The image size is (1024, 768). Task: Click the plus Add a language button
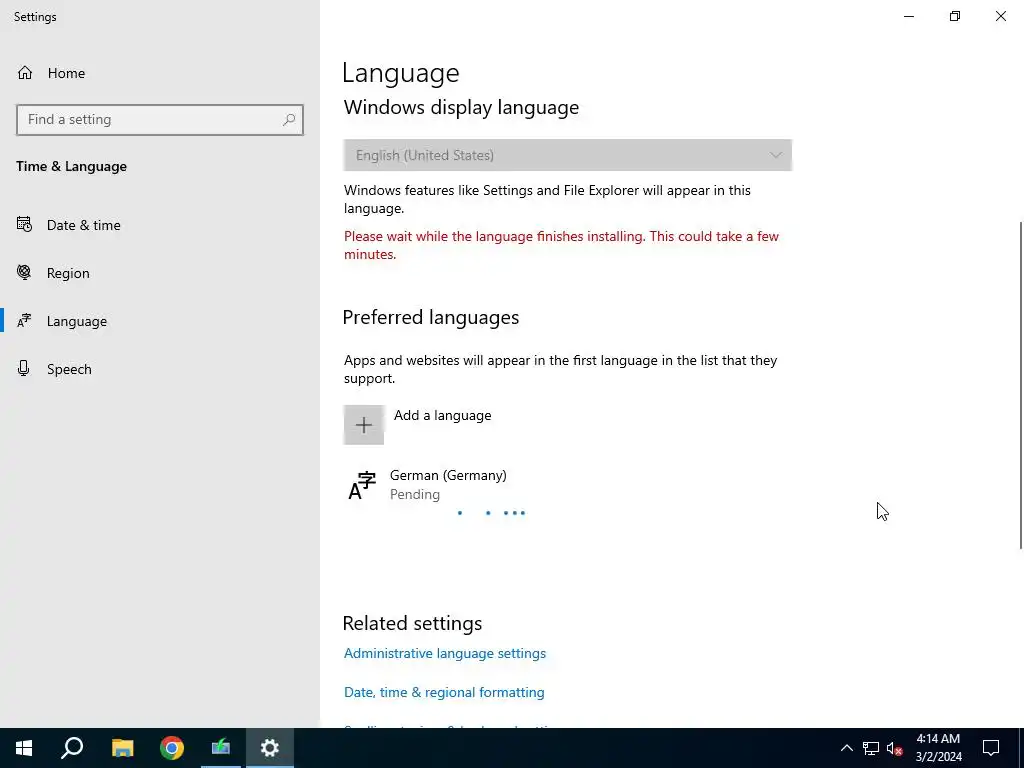click(364, 425)
